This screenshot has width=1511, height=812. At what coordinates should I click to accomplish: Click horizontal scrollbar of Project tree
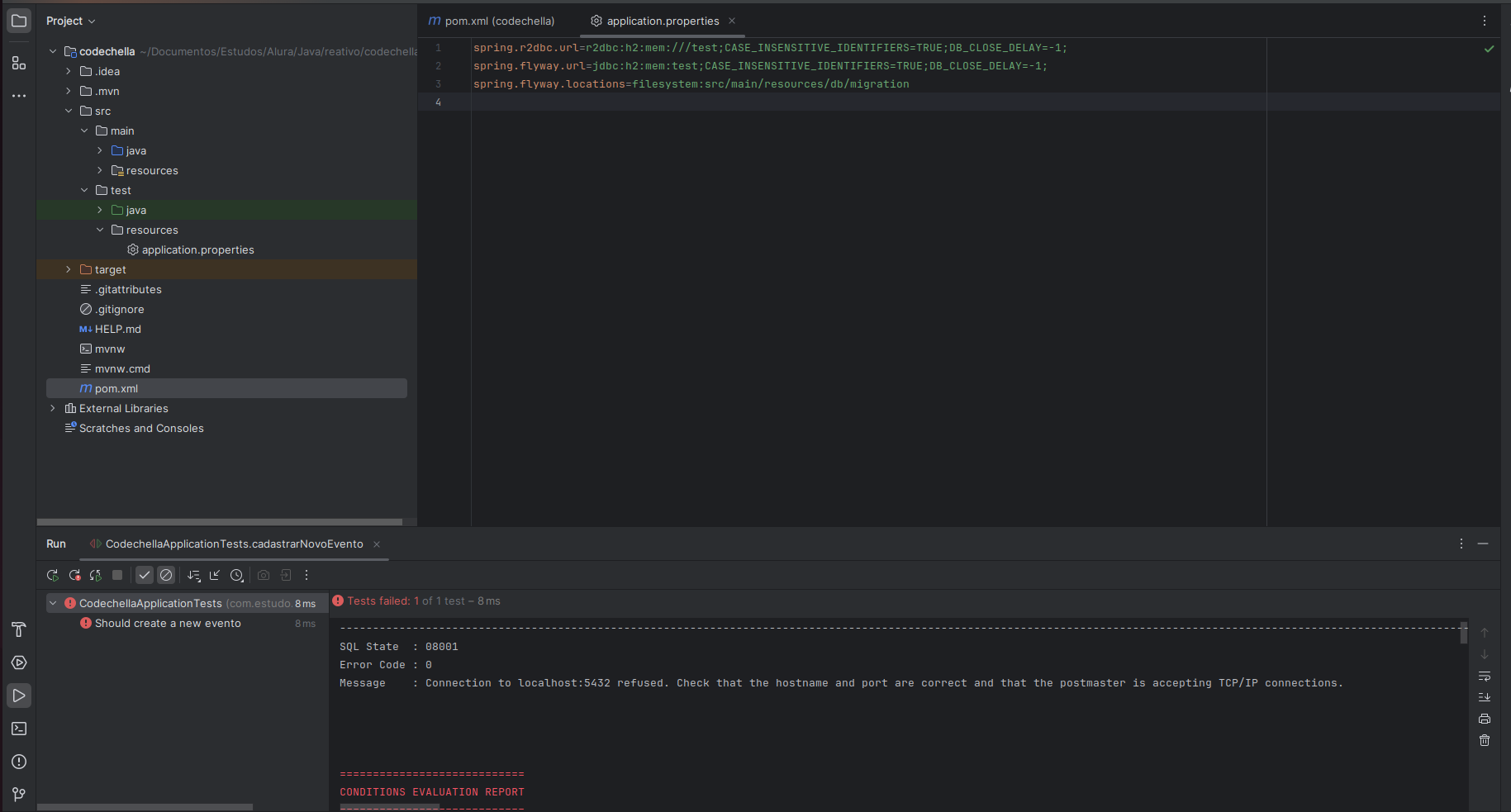(x=220, y=522)
